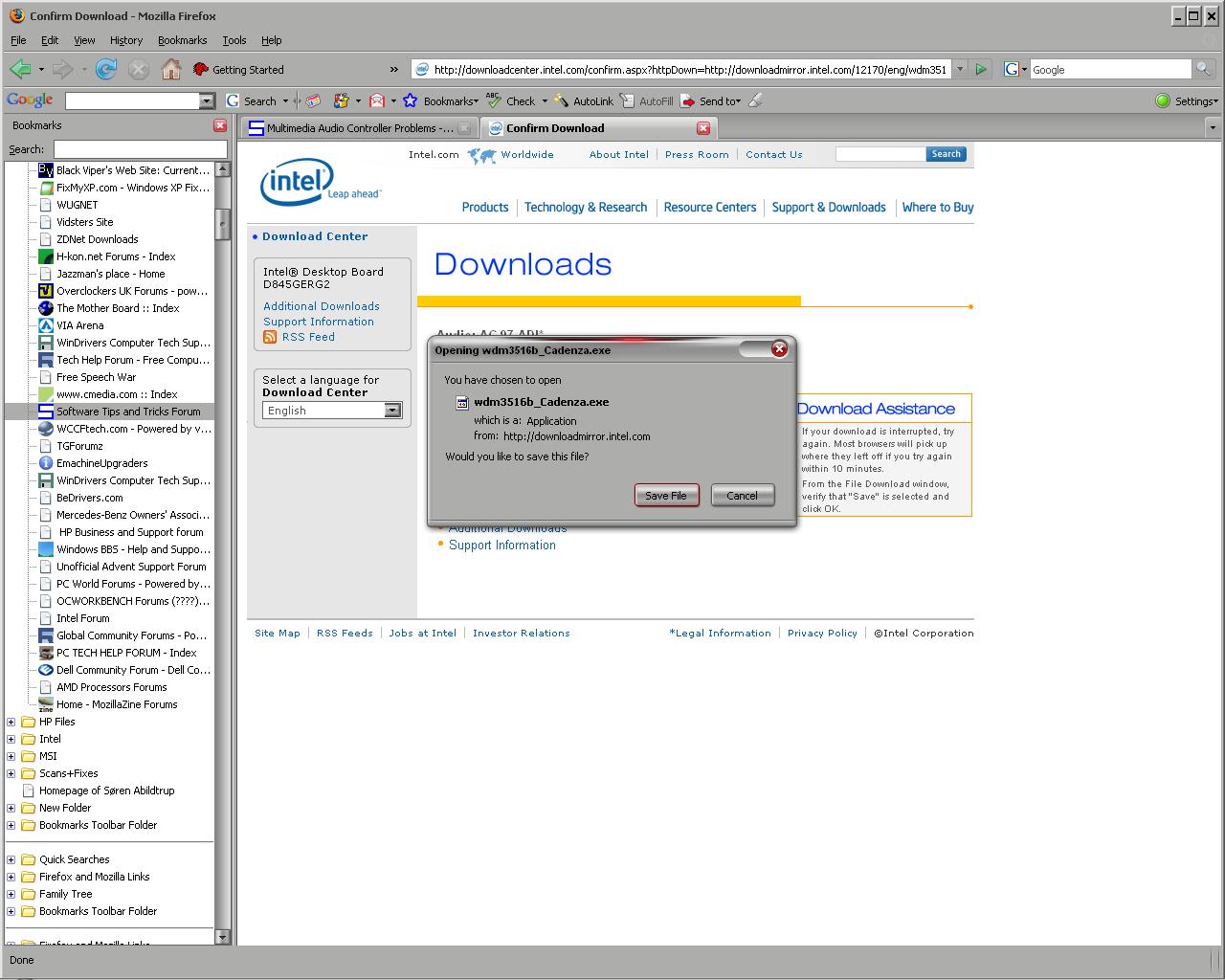This screenshot has width=1225, height=980.
Task: Open the search engine selector G icon
Action: 1014,69
